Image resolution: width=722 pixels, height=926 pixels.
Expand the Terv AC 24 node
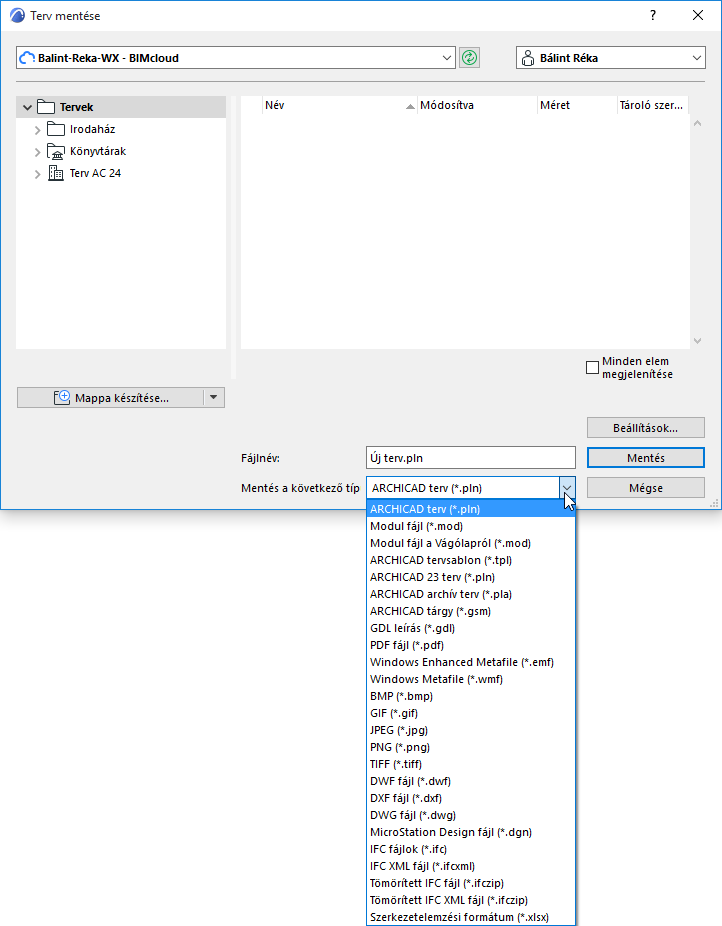point(38,174)
